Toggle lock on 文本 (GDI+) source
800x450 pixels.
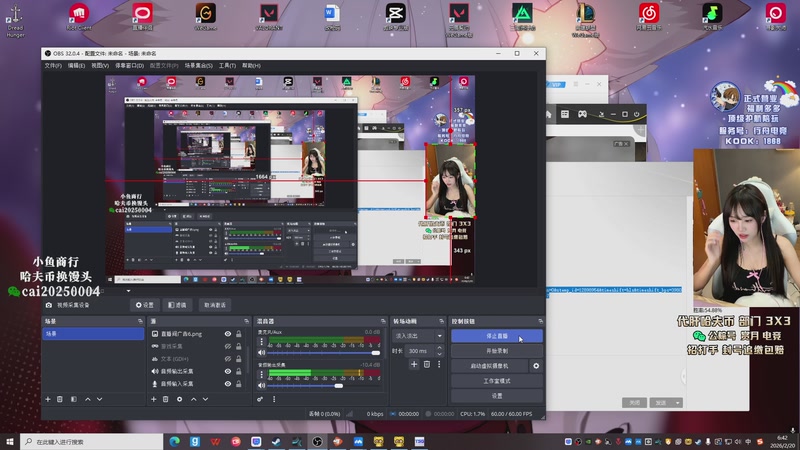(238, 359)
